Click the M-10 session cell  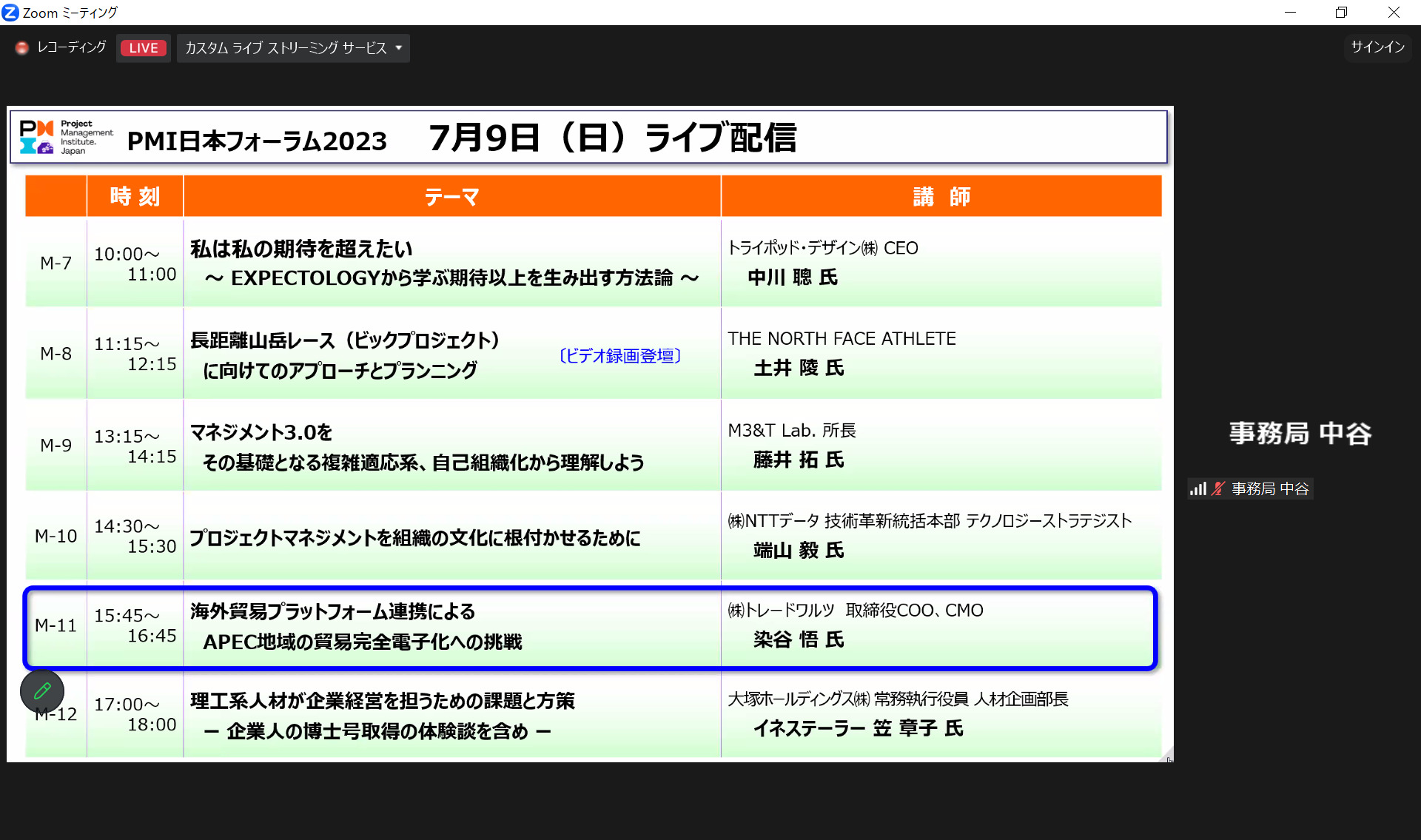click(x=56, y=536)
